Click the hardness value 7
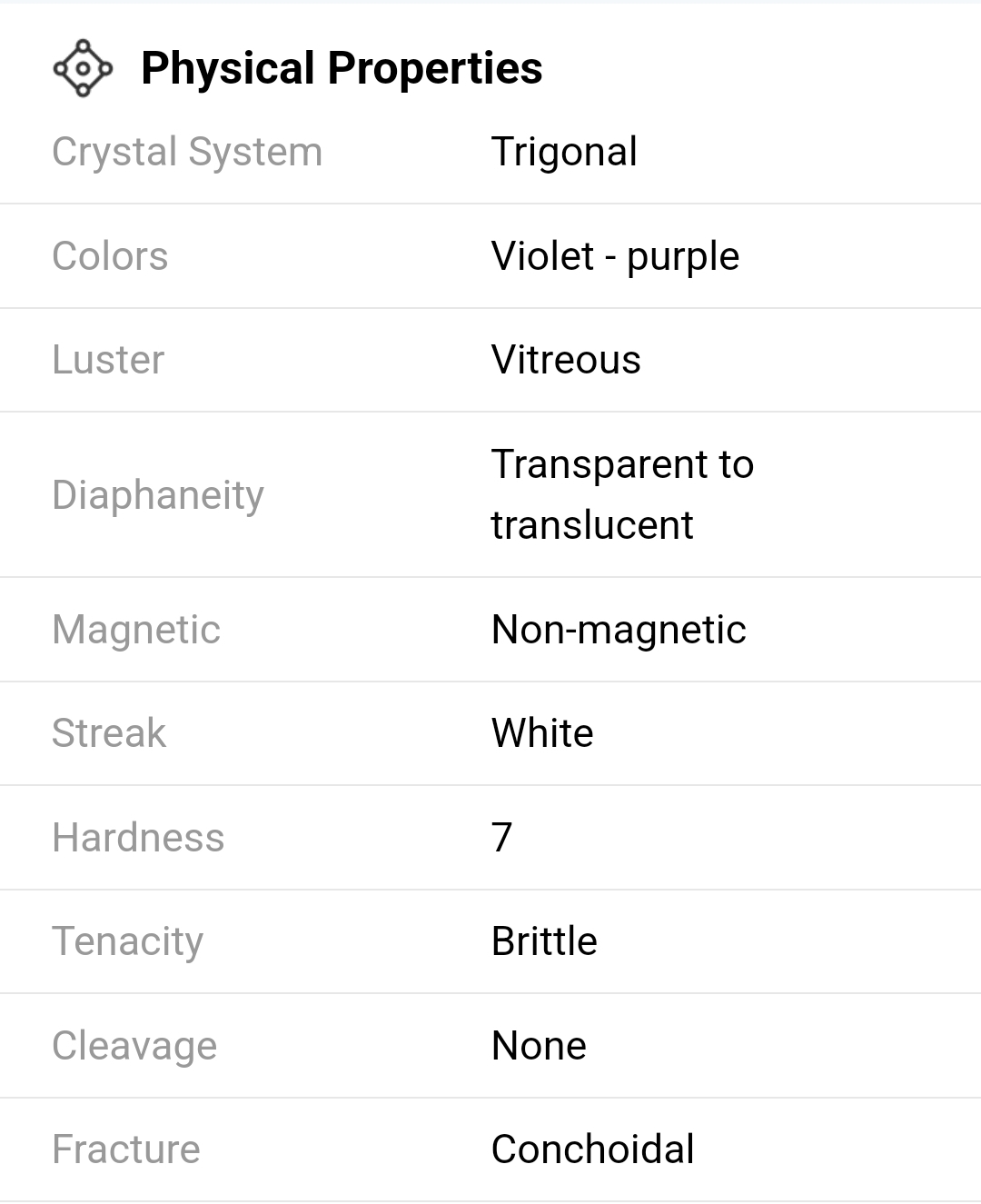981x1204 pixels. 502,838
